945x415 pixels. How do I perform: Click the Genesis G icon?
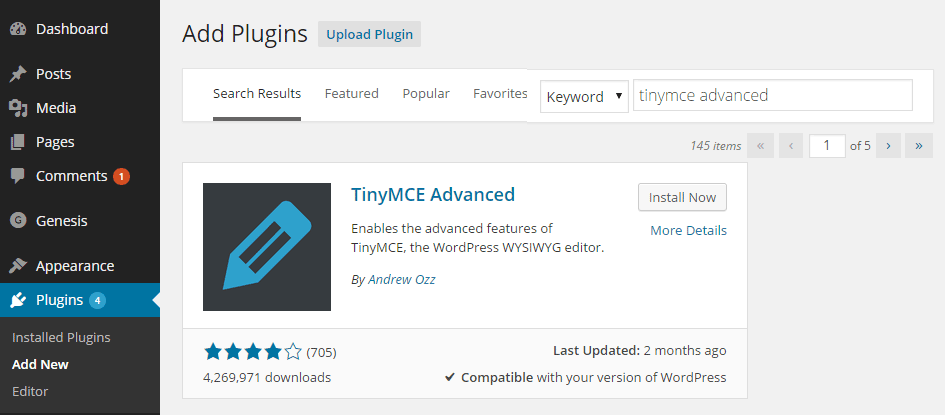17,221
